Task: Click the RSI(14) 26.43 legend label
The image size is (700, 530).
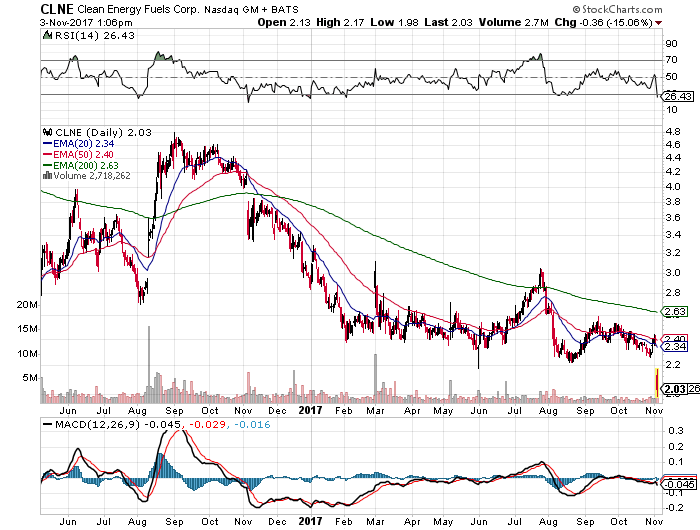Action: pyautogui.click(x=95, y=35)
